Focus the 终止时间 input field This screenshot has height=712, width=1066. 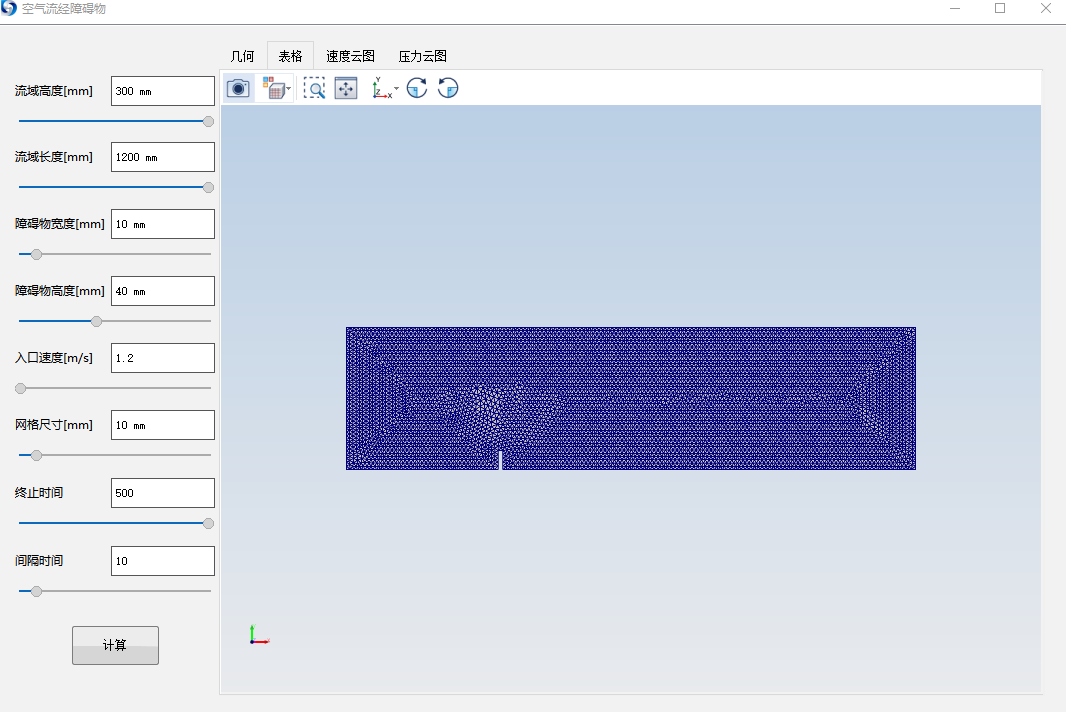click(163, 493)
